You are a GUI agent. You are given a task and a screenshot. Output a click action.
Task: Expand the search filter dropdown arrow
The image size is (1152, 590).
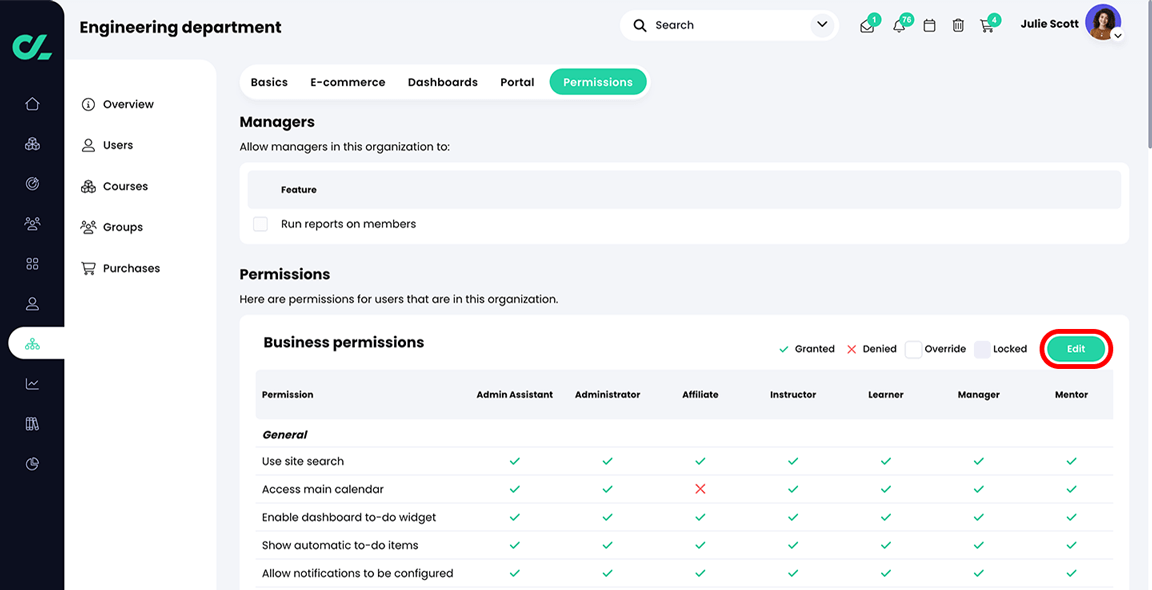pyautogui.click(x=822, y=24)
